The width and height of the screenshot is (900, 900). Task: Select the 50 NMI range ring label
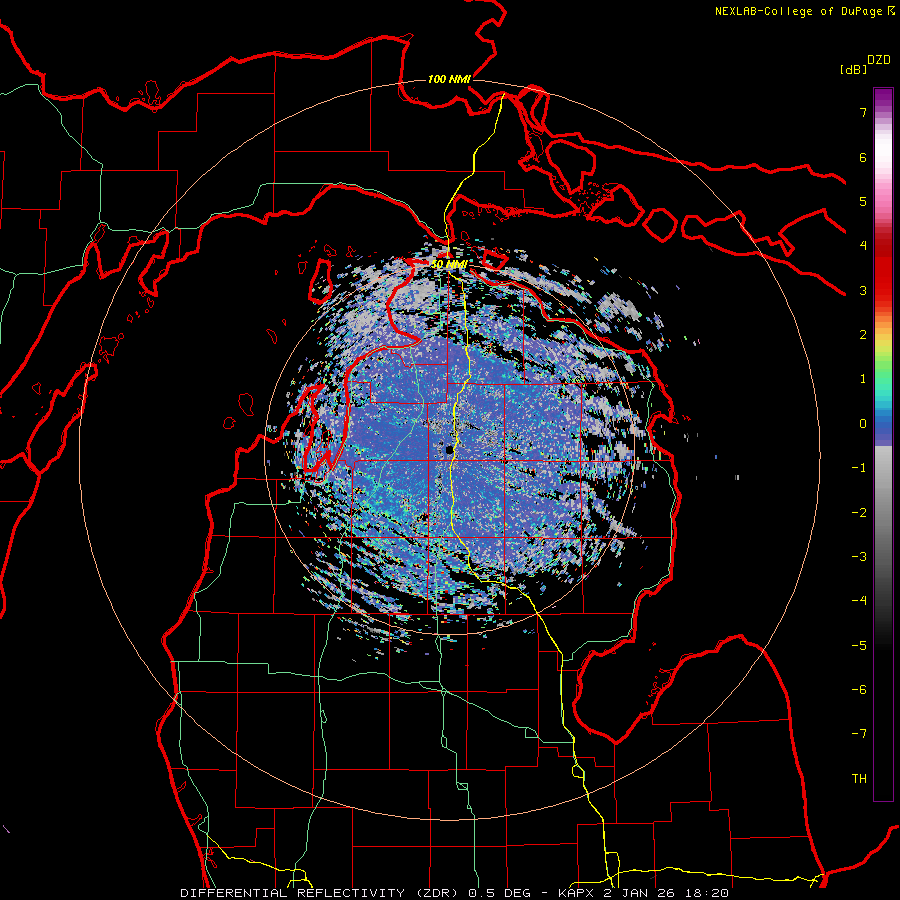450,264
